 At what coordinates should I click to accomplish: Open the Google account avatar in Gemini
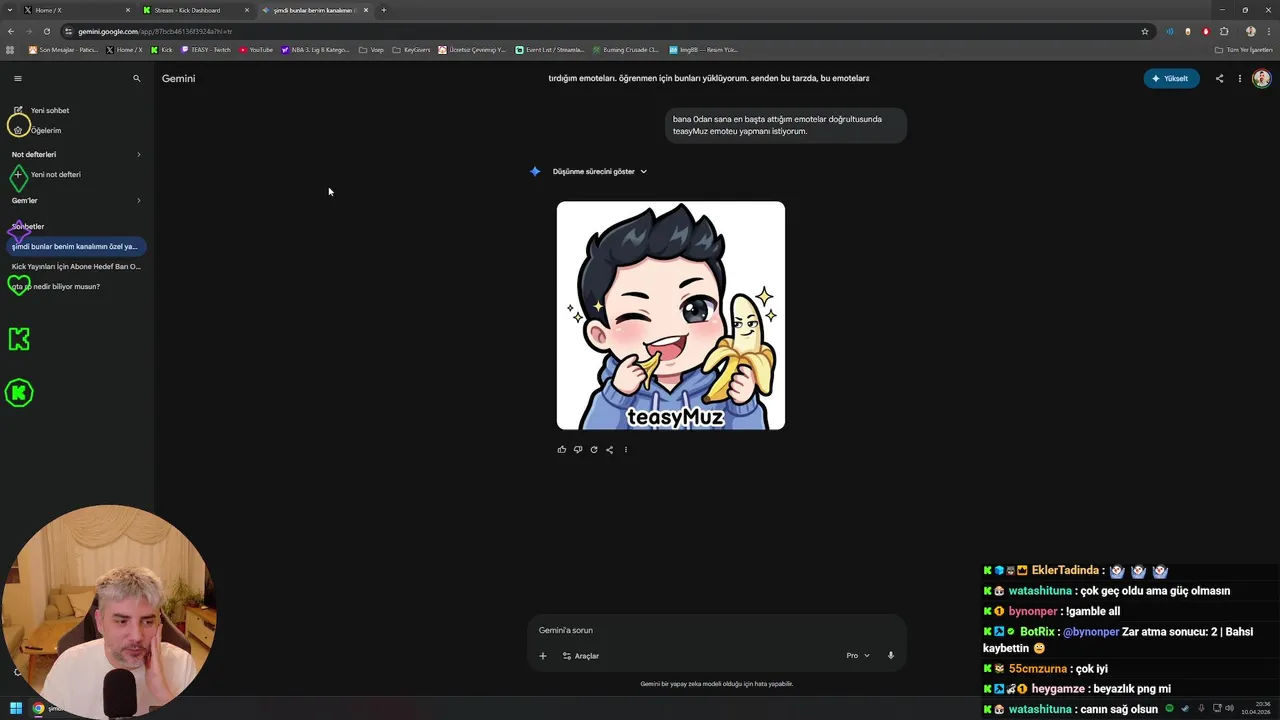coord(1262,78)
